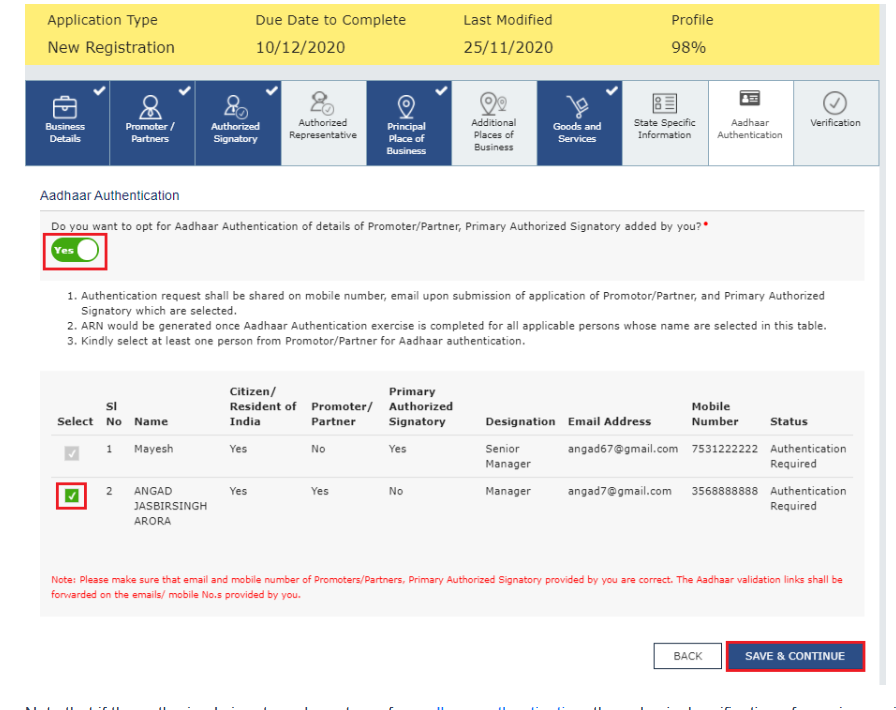Switch to the Promoter / Partners tab label
Viewport: 896px width, 710px height.
150,133
